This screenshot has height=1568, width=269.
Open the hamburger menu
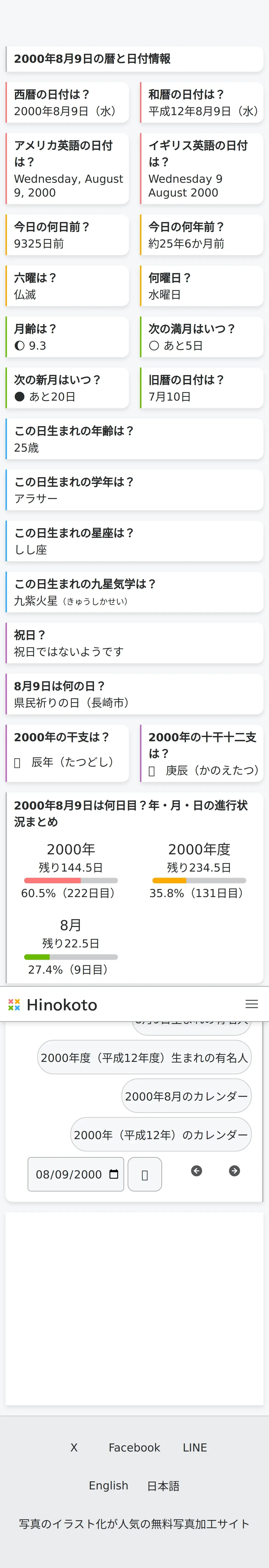(251, 1004)
